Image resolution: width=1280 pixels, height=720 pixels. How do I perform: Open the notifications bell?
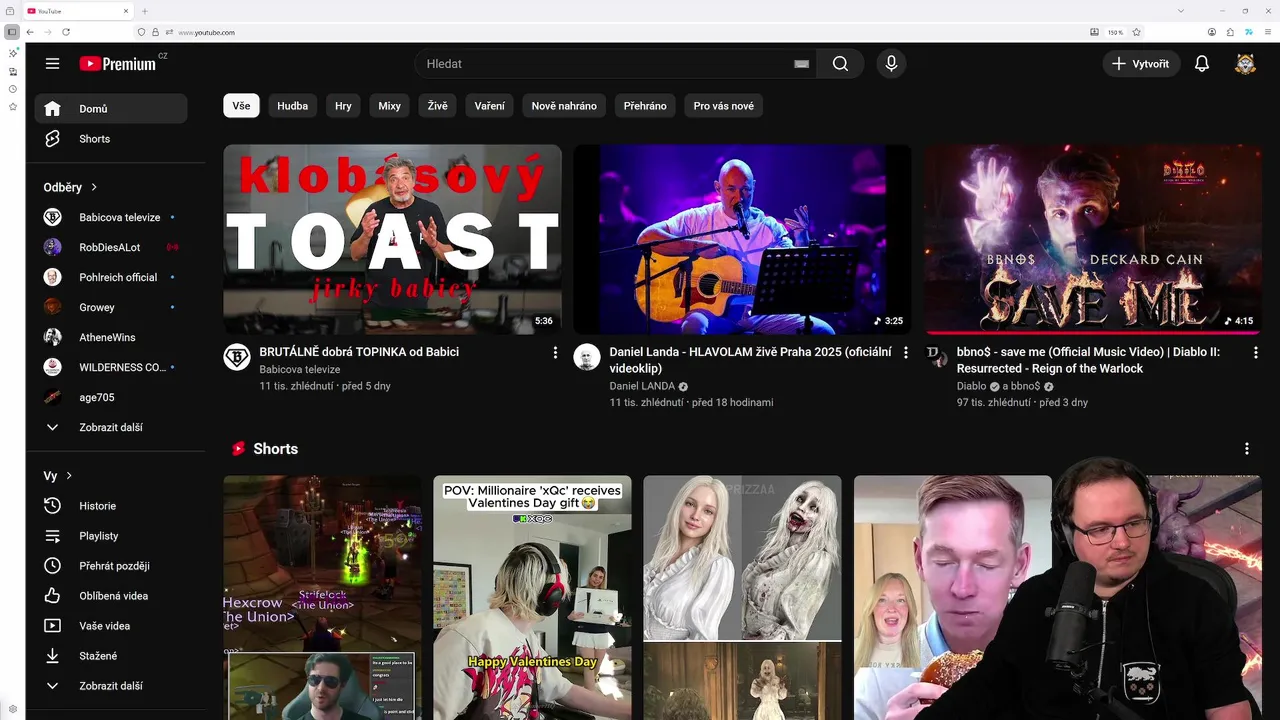pyautogui.click(x=1202, y=64)
